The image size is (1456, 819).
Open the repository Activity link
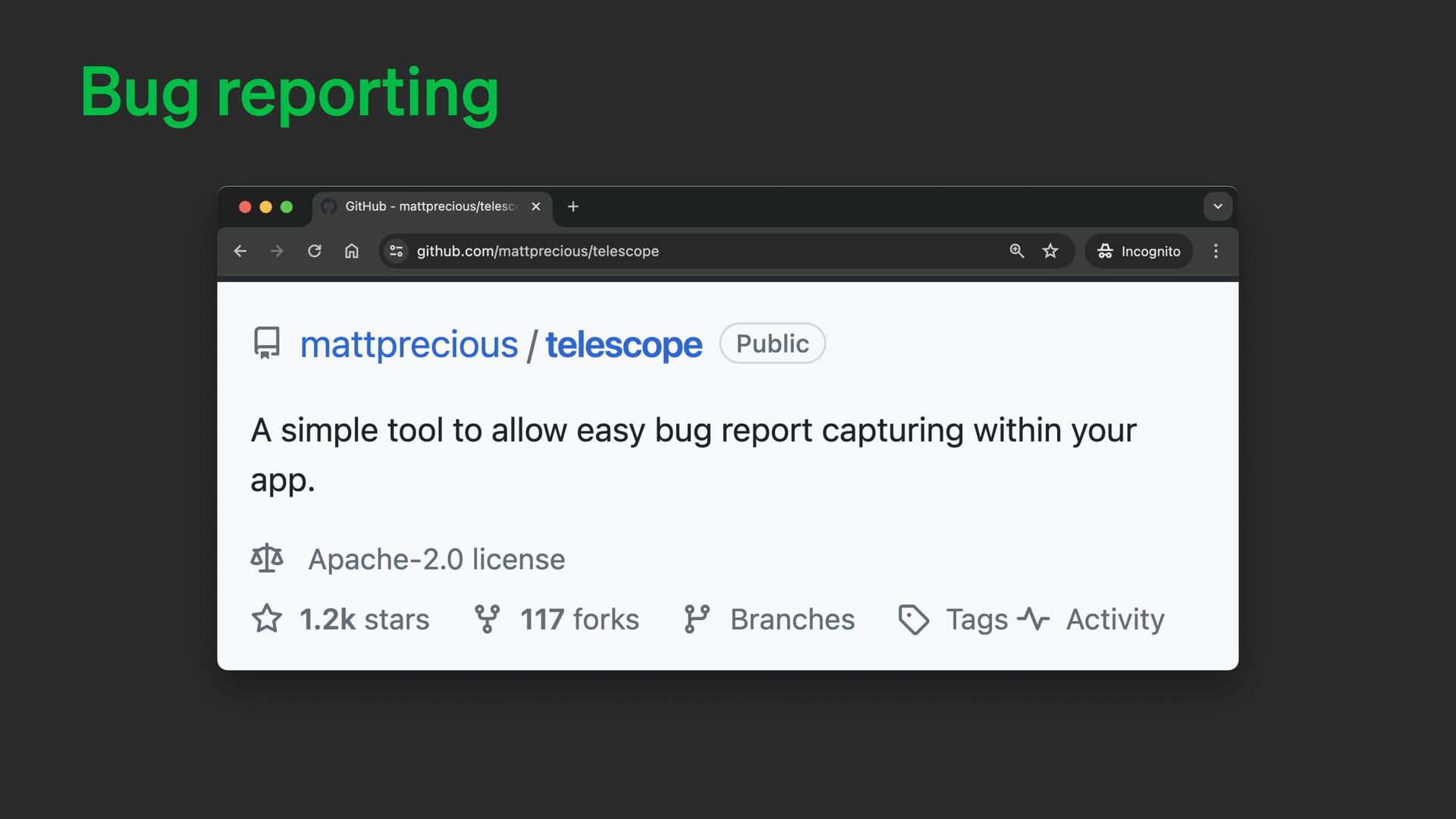click(1114, 620)
